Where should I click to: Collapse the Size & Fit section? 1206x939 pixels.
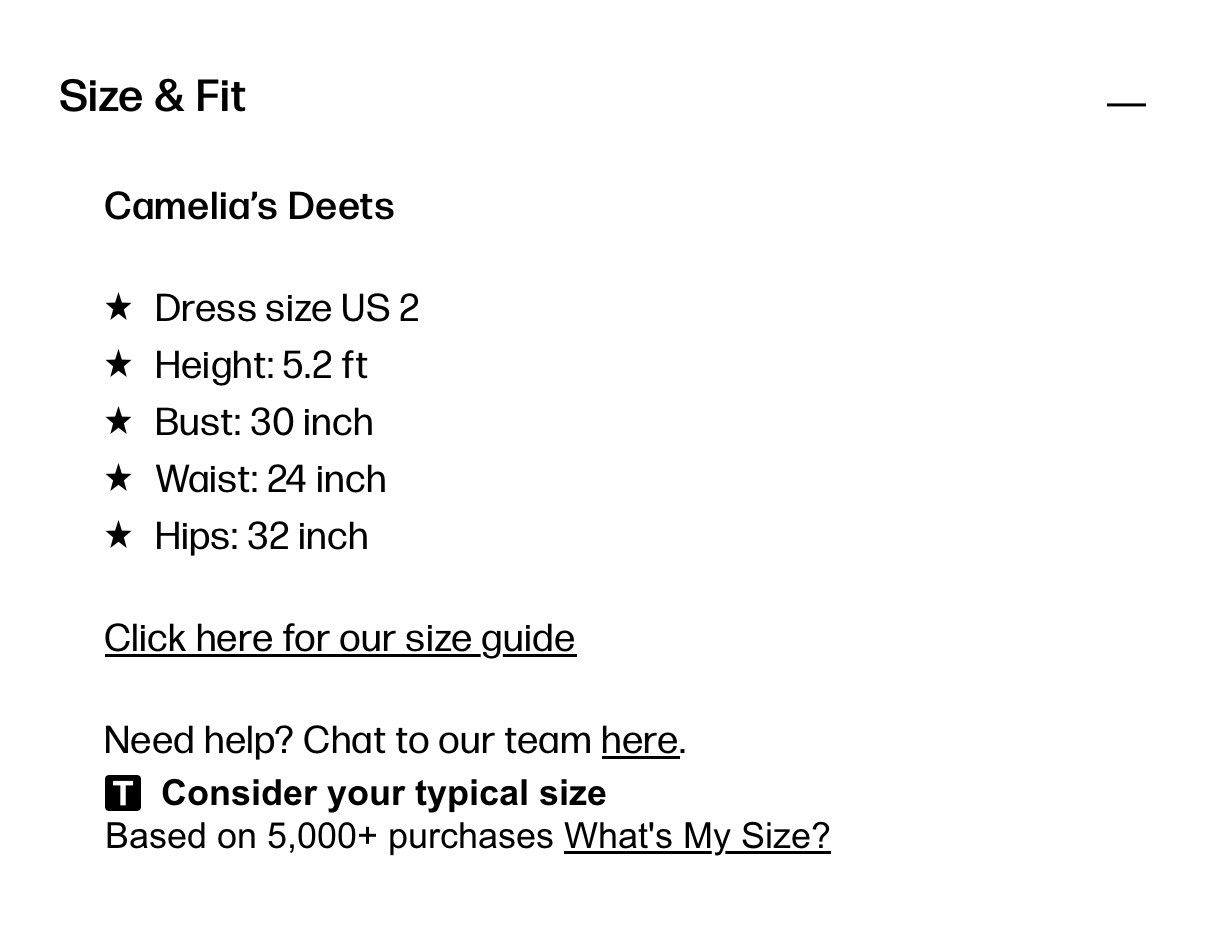(x=1126, y=103)
